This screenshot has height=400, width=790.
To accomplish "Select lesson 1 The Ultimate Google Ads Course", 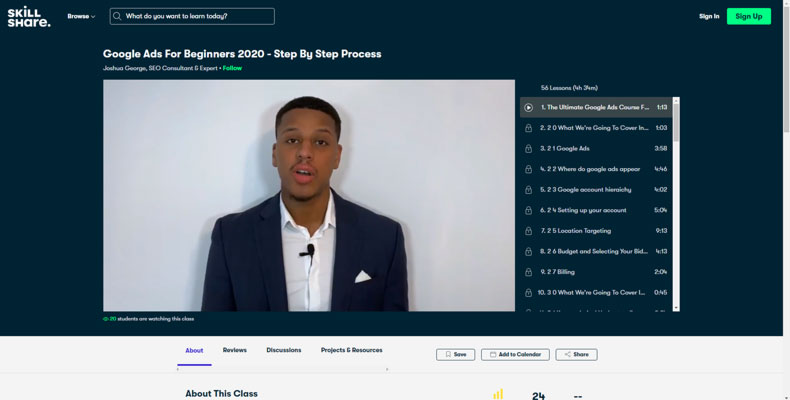I will click(596, 107).
